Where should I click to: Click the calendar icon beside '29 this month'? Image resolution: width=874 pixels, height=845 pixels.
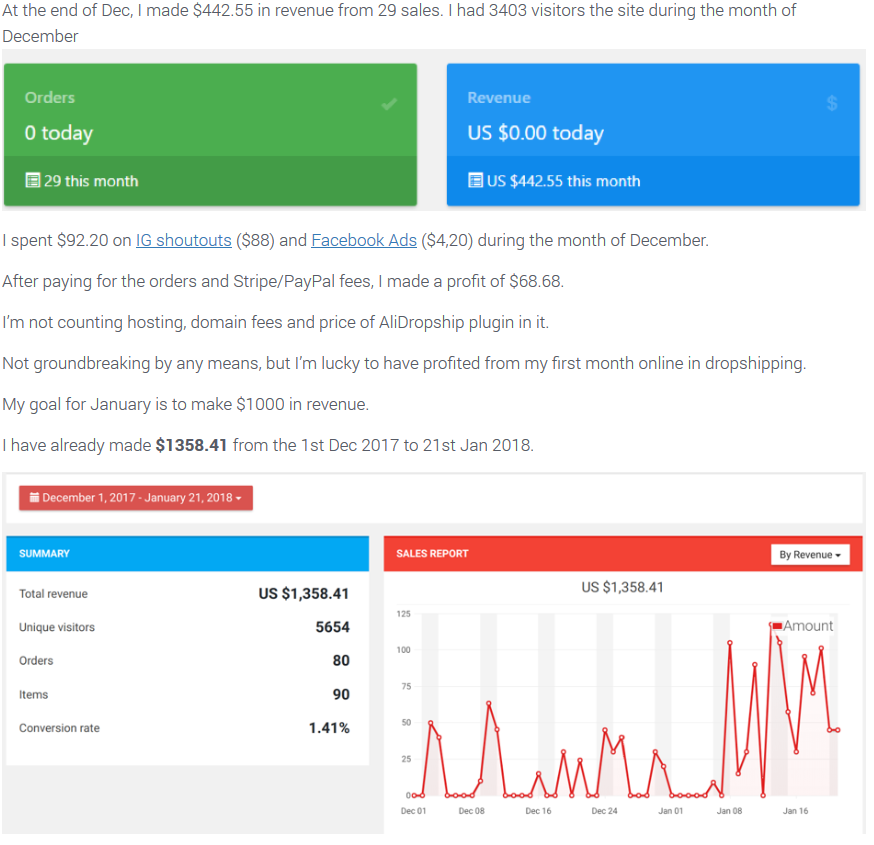(30, 183)
